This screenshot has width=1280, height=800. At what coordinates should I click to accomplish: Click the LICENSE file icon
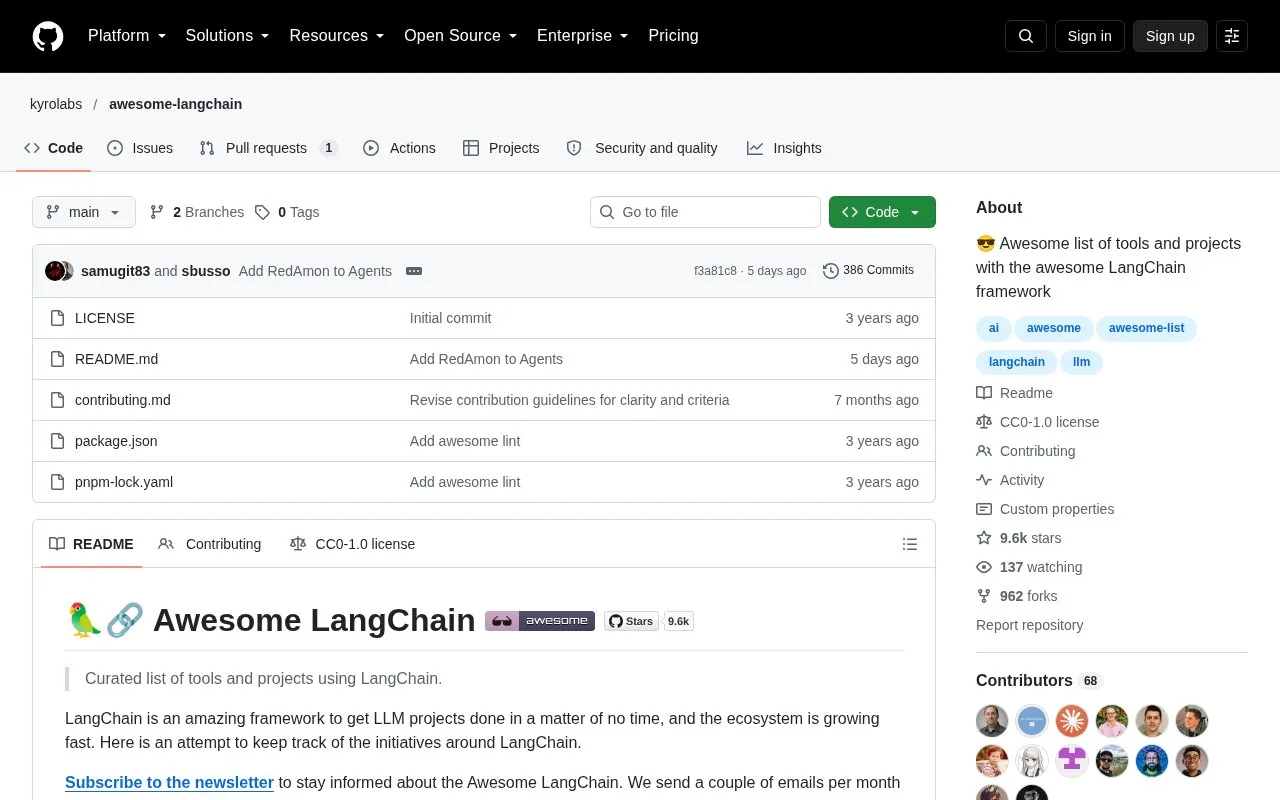point(57,318)
